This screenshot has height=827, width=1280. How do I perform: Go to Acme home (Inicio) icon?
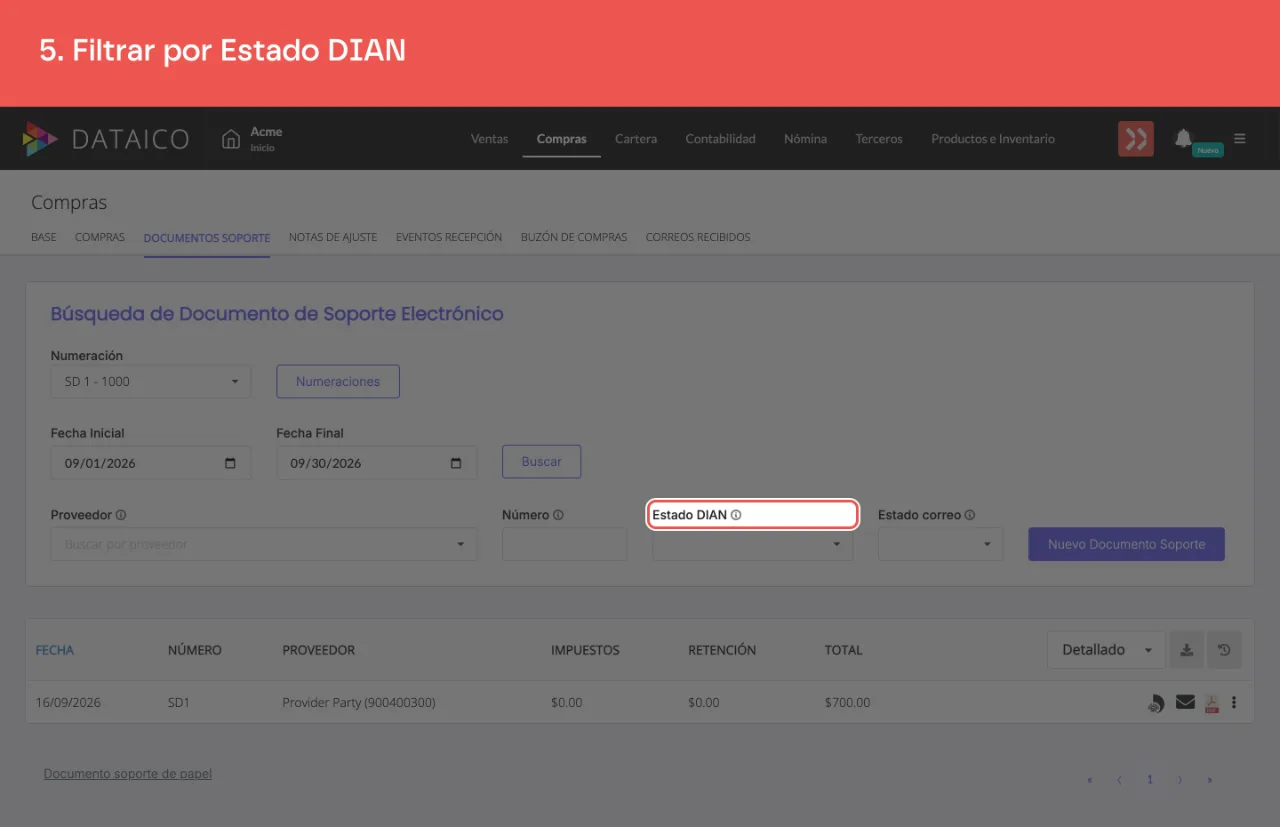pos(231,139)
